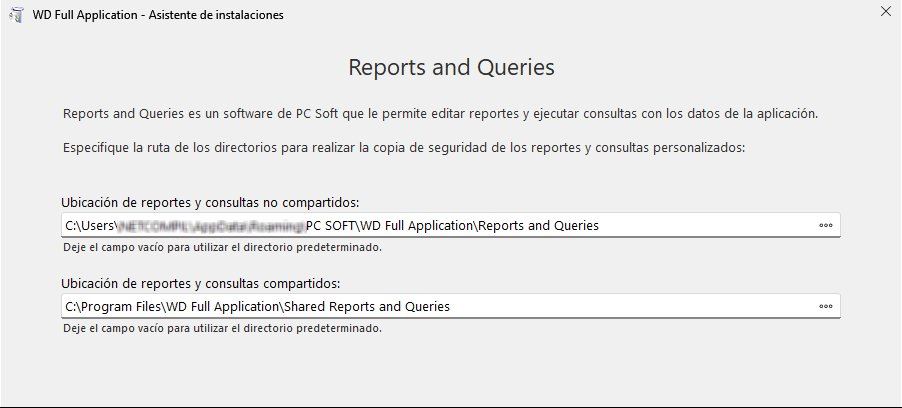Select the 'Reports and Queries' heading

(x=452, y=67)
